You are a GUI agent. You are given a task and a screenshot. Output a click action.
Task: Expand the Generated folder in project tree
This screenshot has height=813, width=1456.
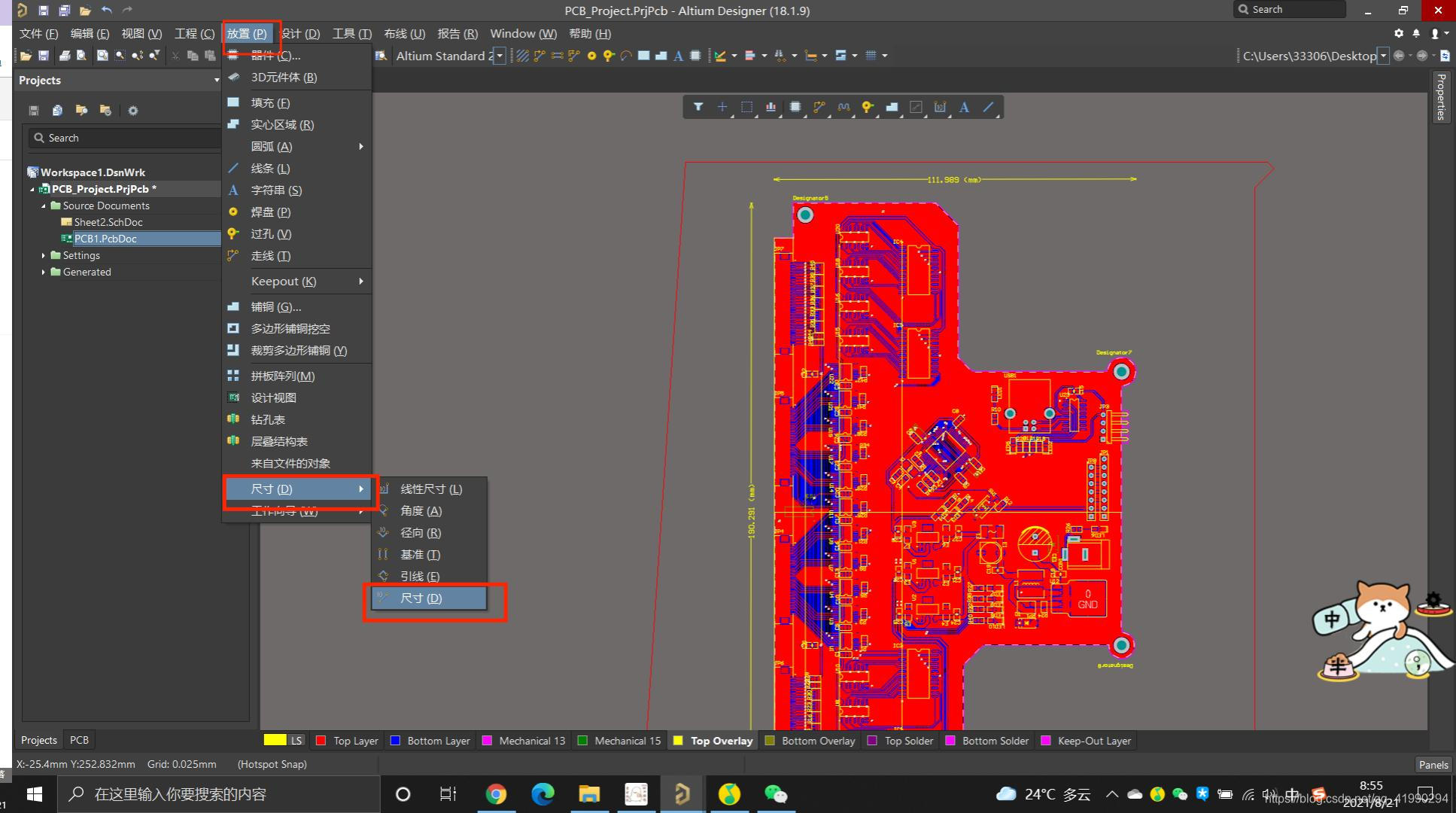44,273
